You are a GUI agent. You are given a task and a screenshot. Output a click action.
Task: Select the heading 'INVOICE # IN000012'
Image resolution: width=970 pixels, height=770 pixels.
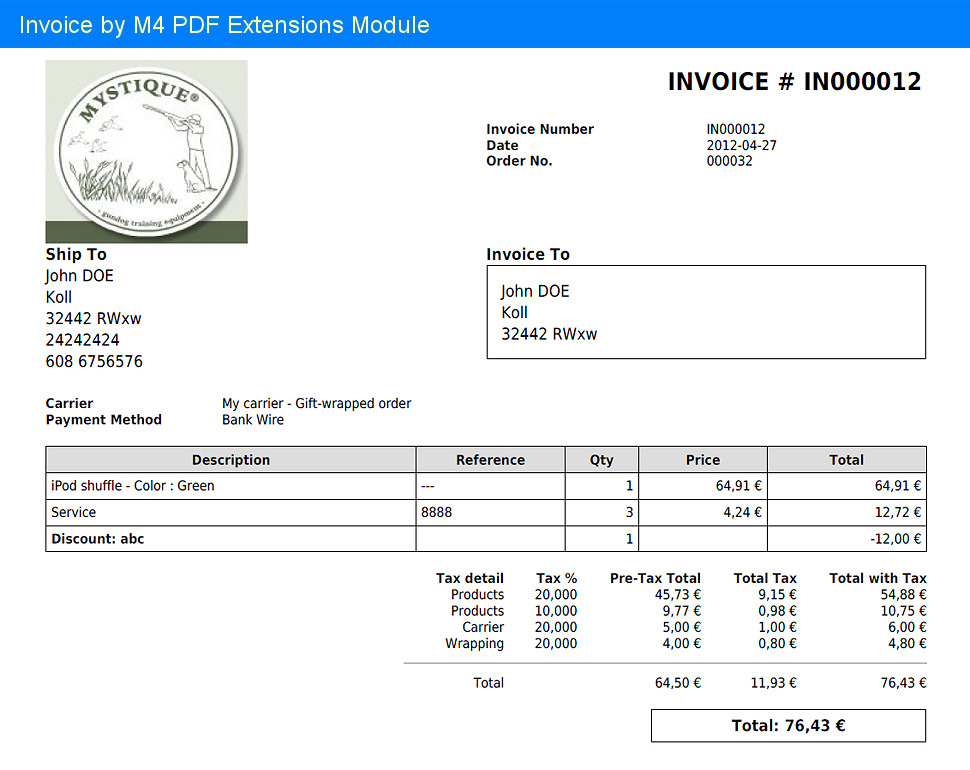tap(794, 82)
